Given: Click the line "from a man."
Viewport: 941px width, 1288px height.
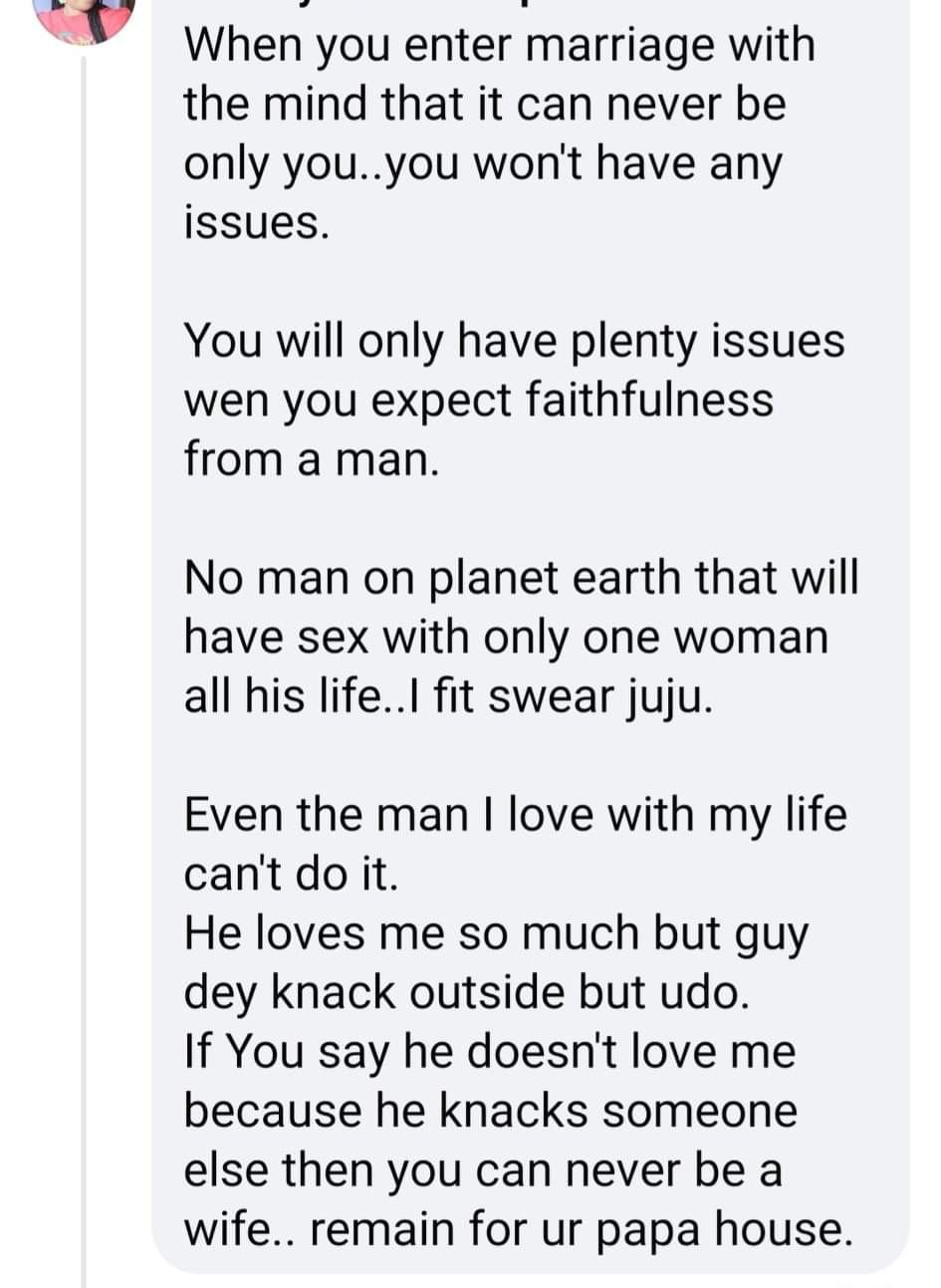Looking at the screenshot, I should pos(311,459).
